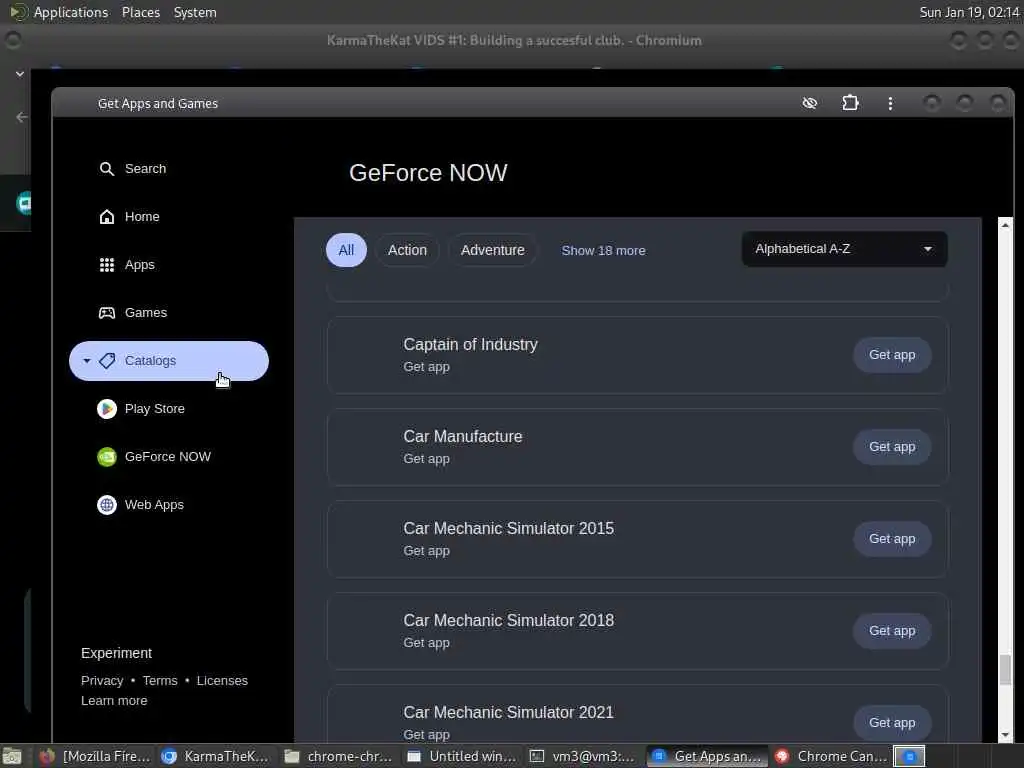Switch to Chrome Canary taskbar item

tap(830, 756)
